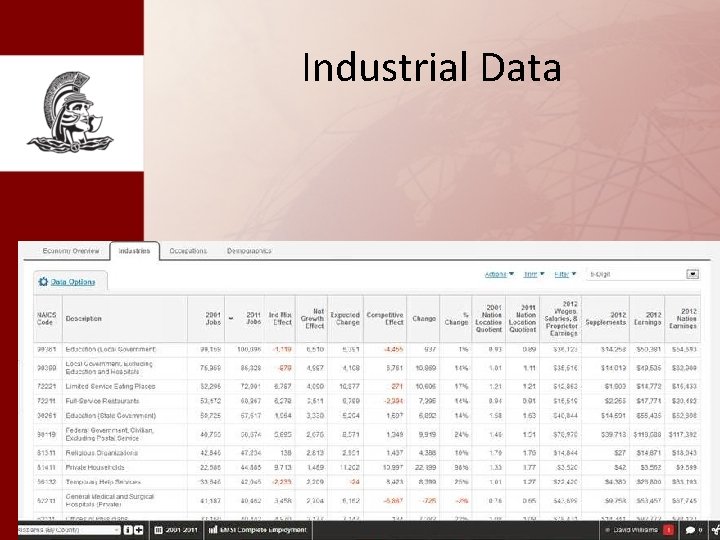720x540 pixels.
Task: Select the Private Households row
Action: point(367,467)
